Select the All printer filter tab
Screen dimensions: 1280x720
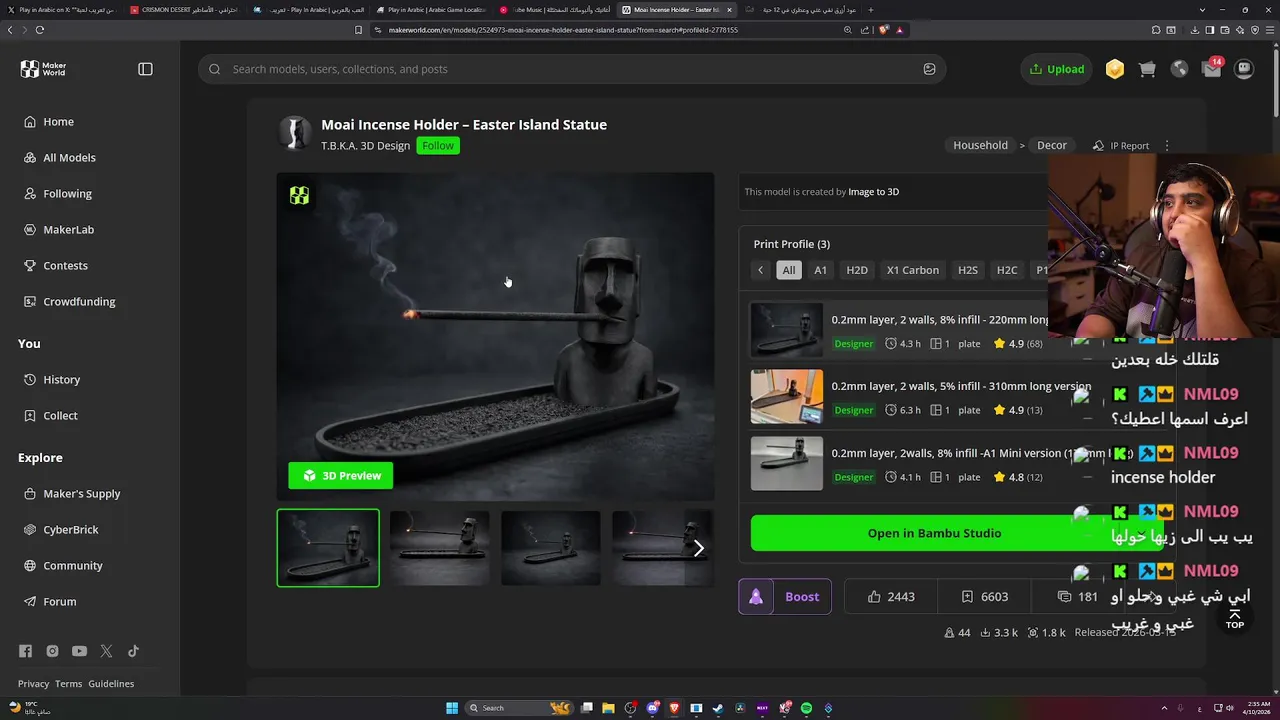click(789, 270)
